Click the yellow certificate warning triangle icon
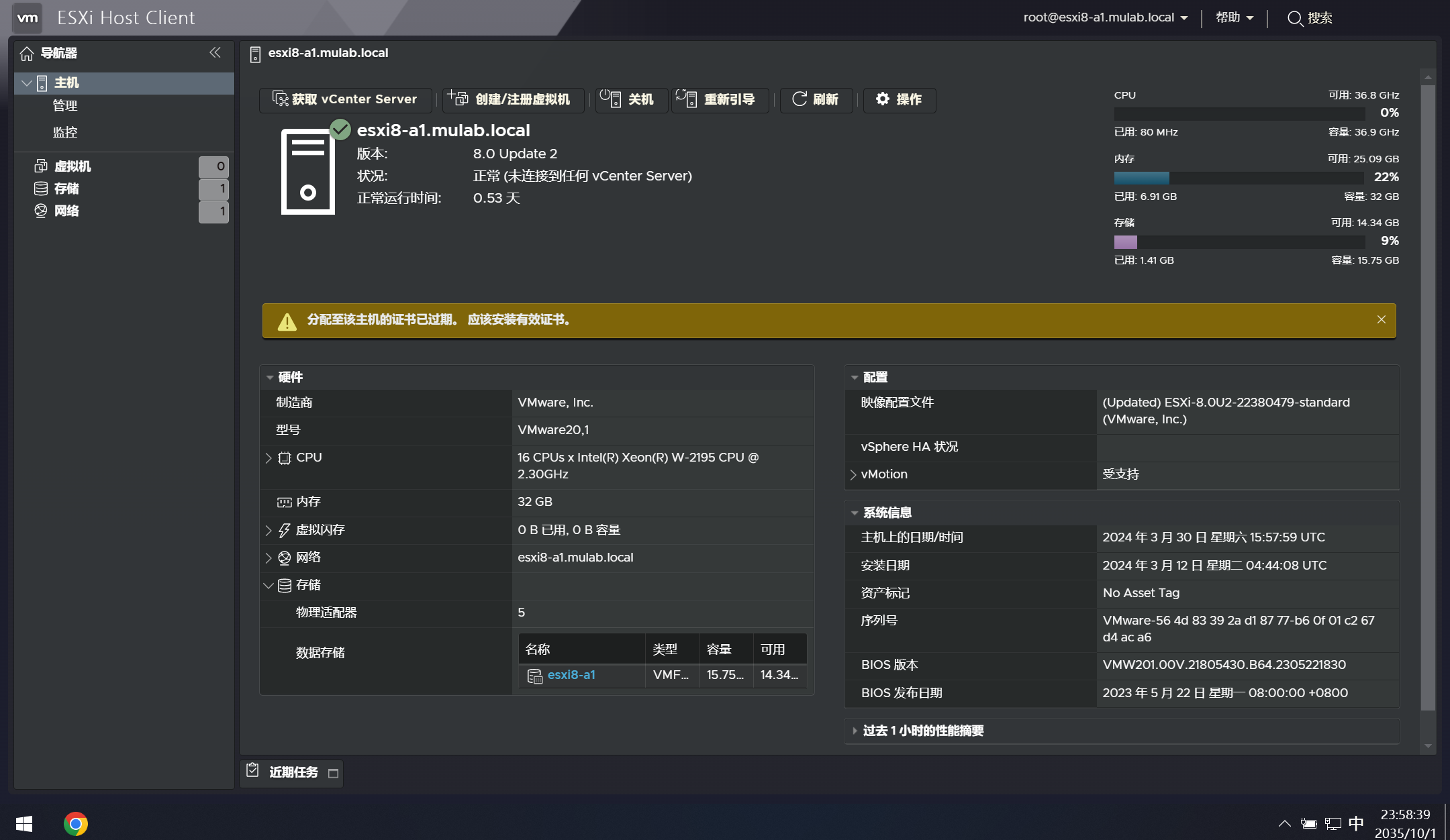Viewport: 1450px width, 840px height. coord(287,321)
